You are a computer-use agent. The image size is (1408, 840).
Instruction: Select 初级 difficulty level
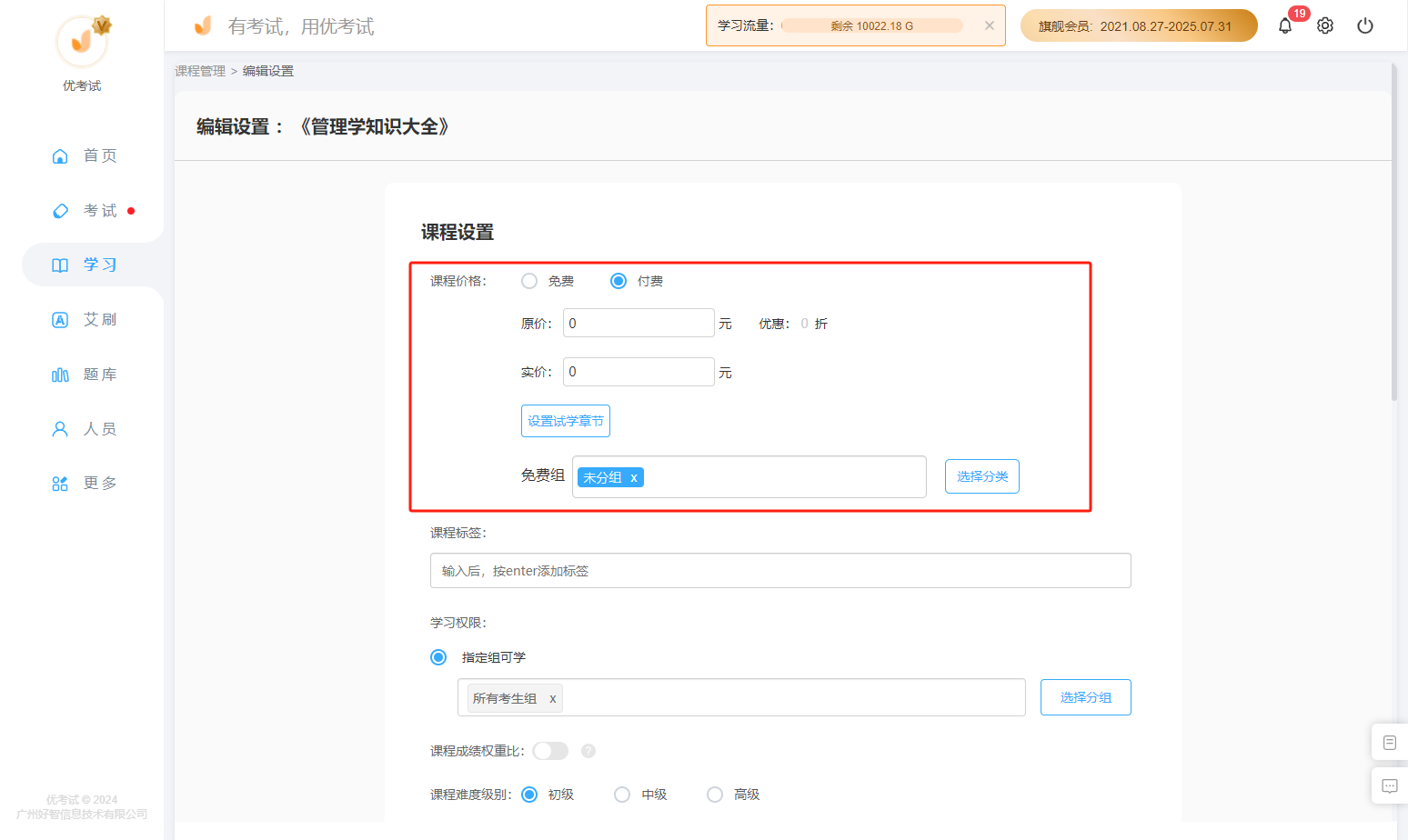(x=529, y=795)
